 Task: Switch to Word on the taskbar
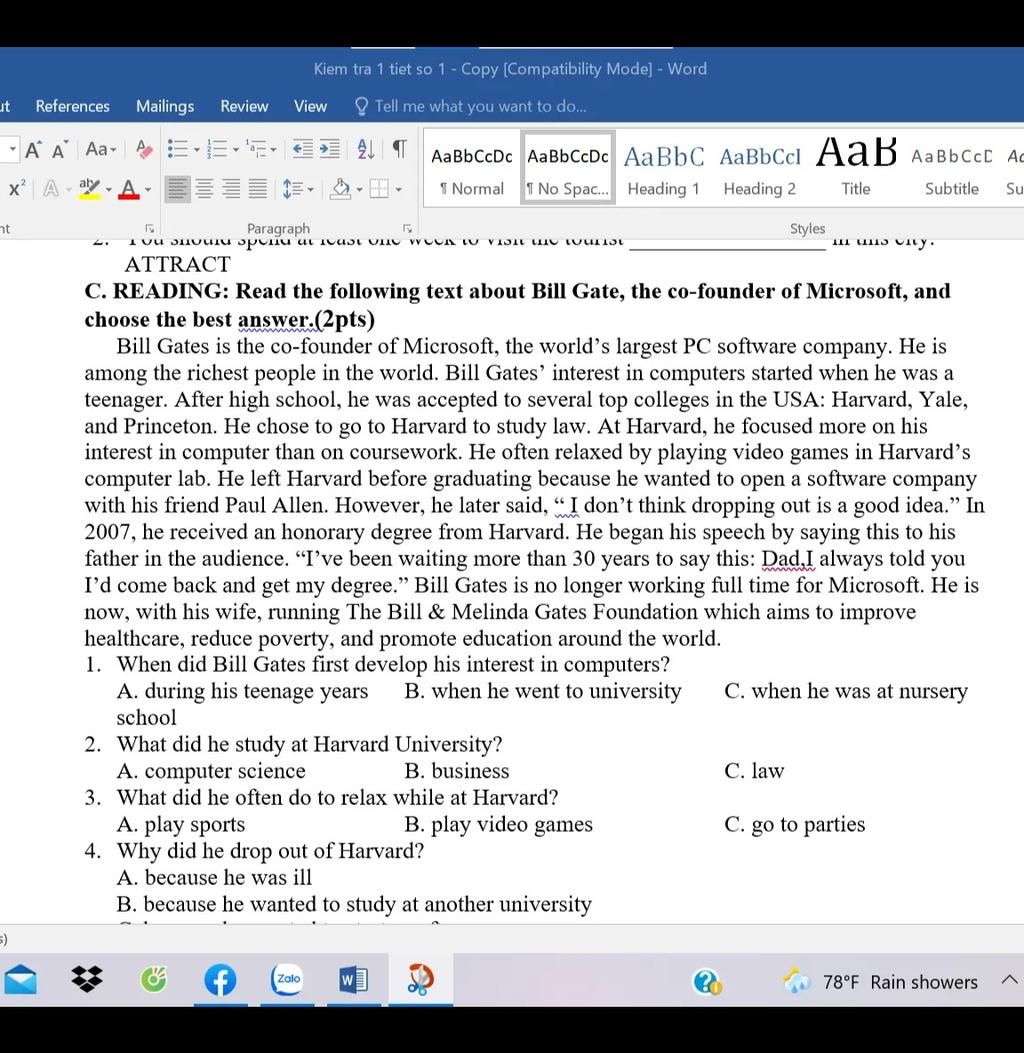tap(353, 980)
